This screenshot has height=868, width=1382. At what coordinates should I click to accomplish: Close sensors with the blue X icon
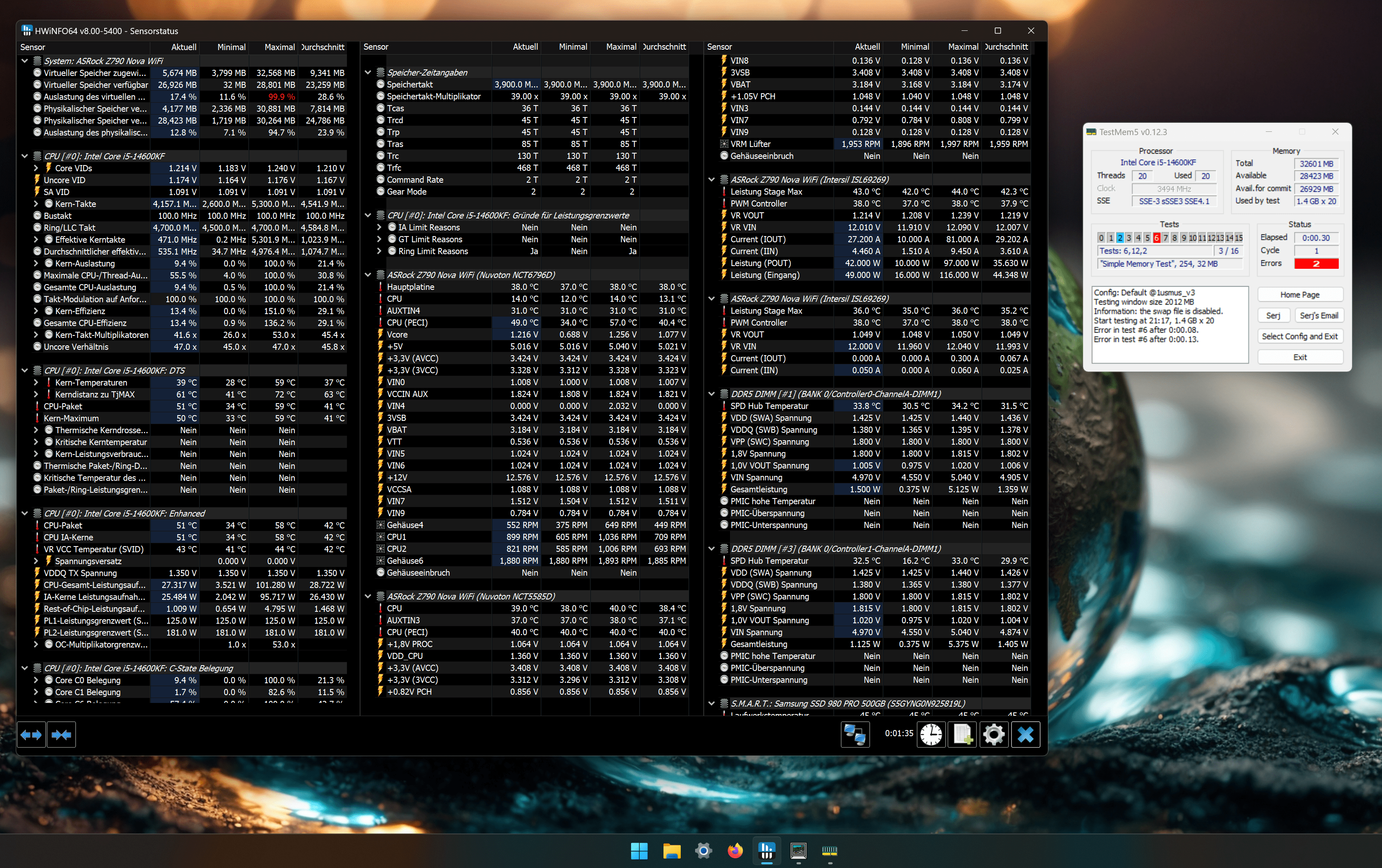[x=1026, y=735]
